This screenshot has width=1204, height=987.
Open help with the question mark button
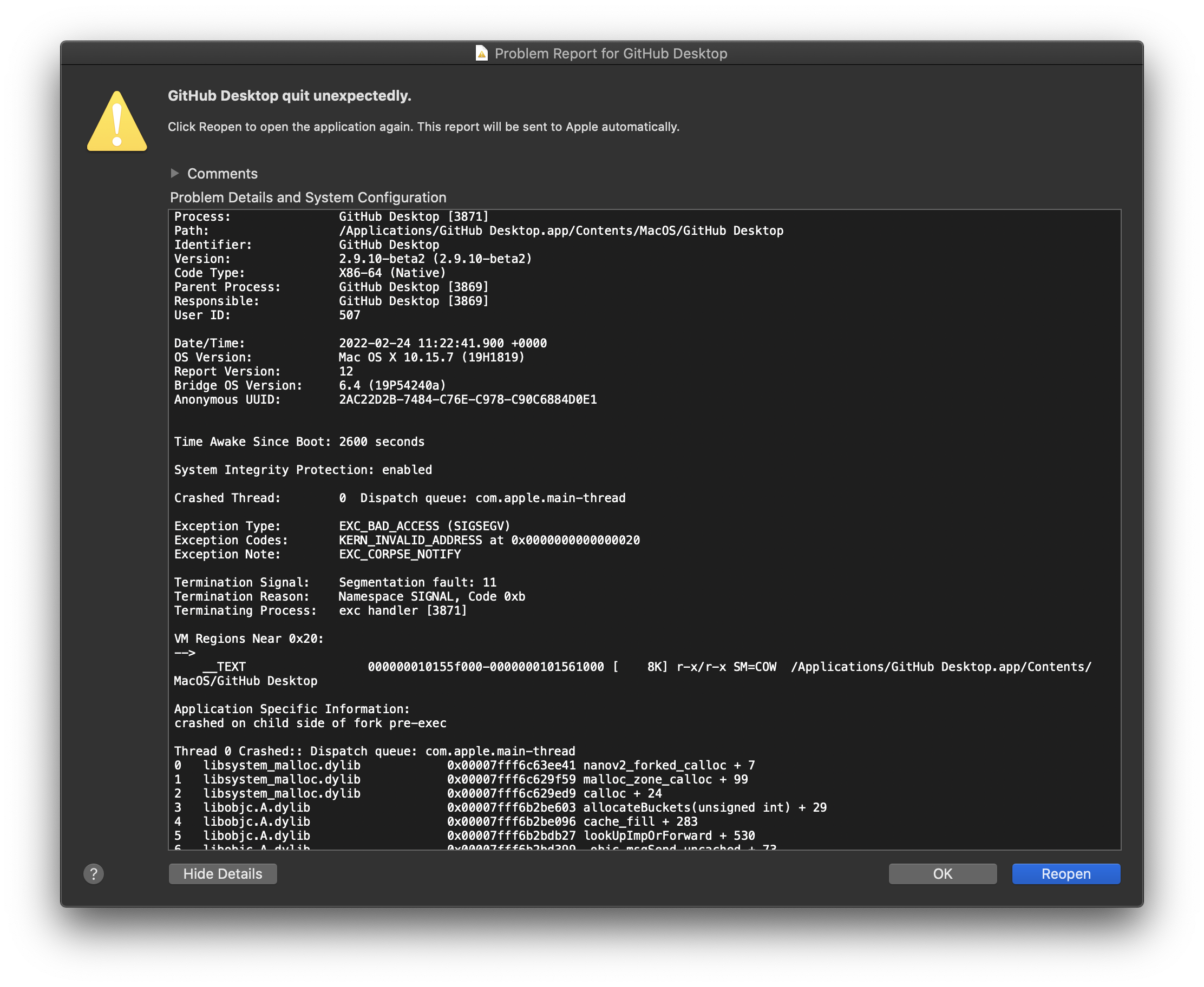94,874
